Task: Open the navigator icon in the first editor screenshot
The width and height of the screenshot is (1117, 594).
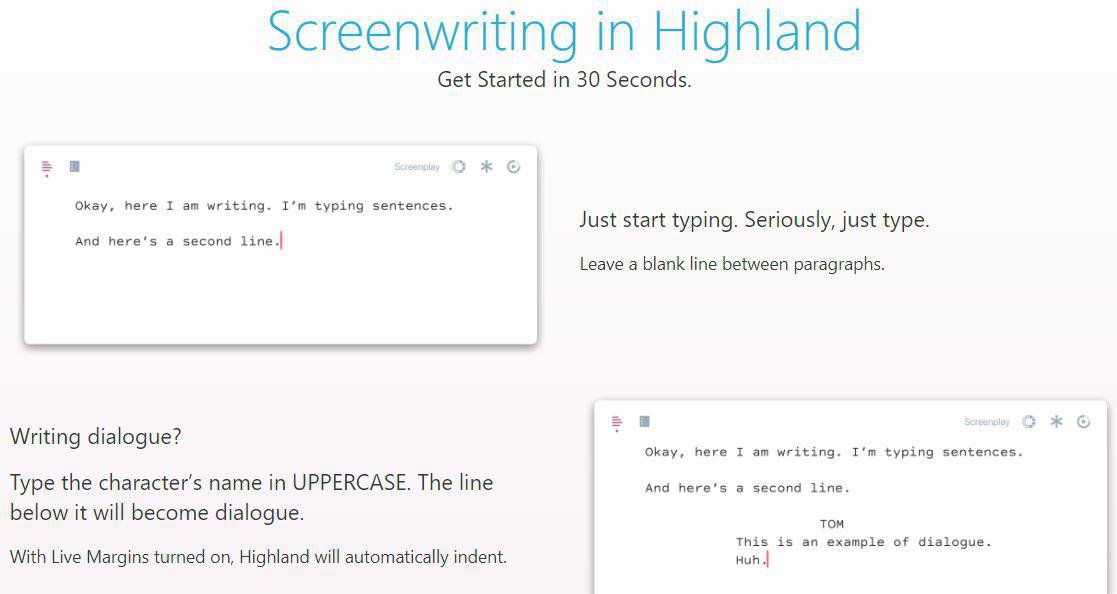Action: click(x=47, y=168)
